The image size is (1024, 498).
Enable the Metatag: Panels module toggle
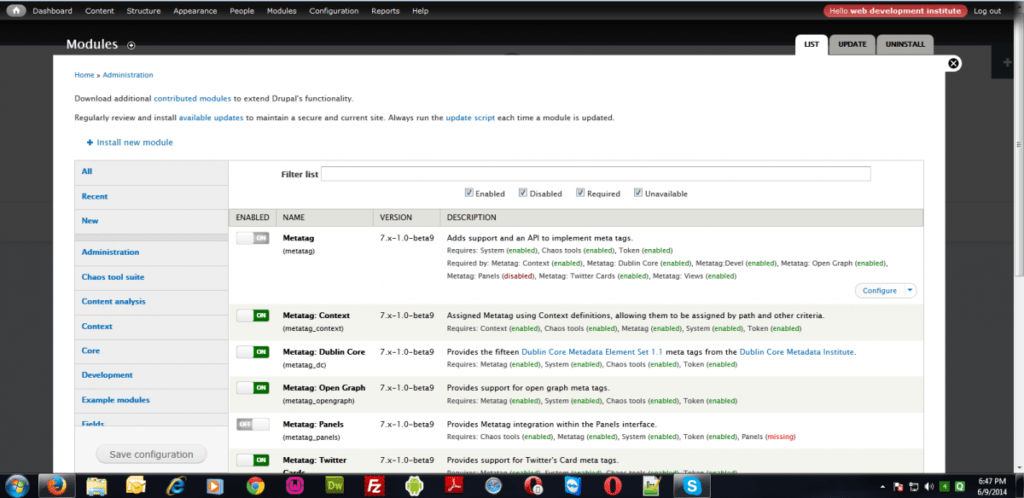[x=253, y=424]
